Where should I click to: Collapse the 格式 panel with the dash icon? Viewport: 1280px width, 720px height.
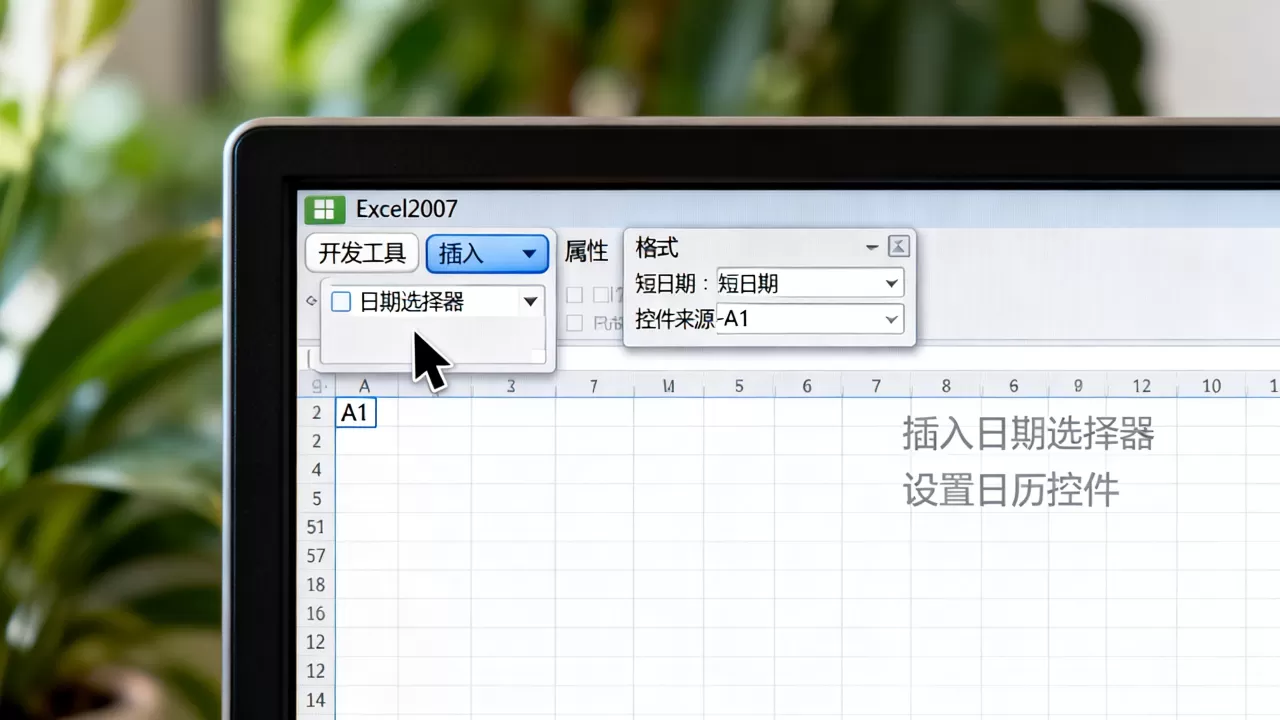pos(872,247)
